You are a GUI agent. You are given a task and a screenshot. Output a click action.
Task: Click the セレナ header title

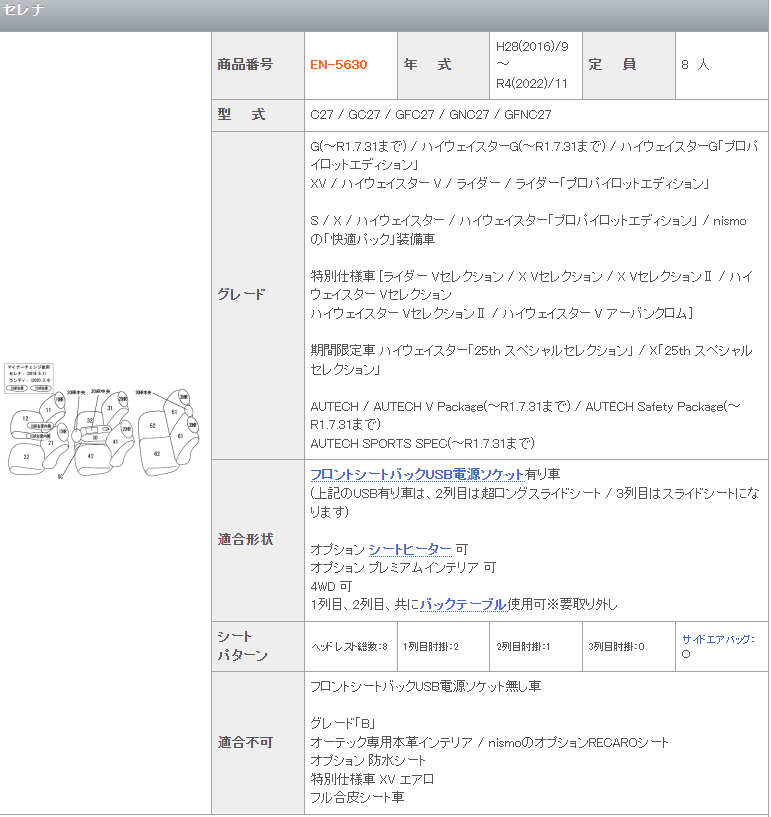(x=23, y=9)
